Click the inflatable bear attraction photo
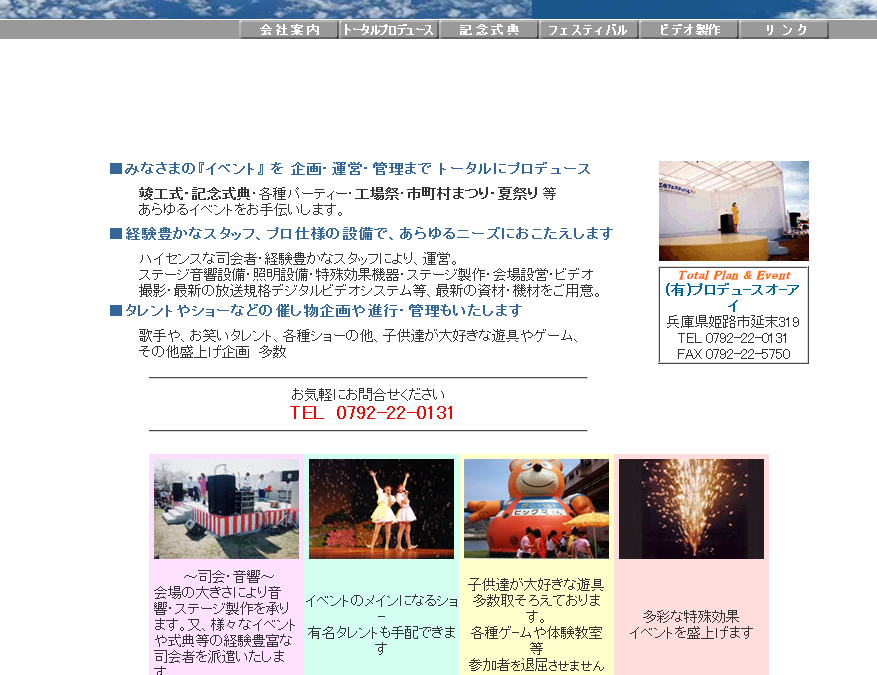877x675 pixels. (536, 508)
